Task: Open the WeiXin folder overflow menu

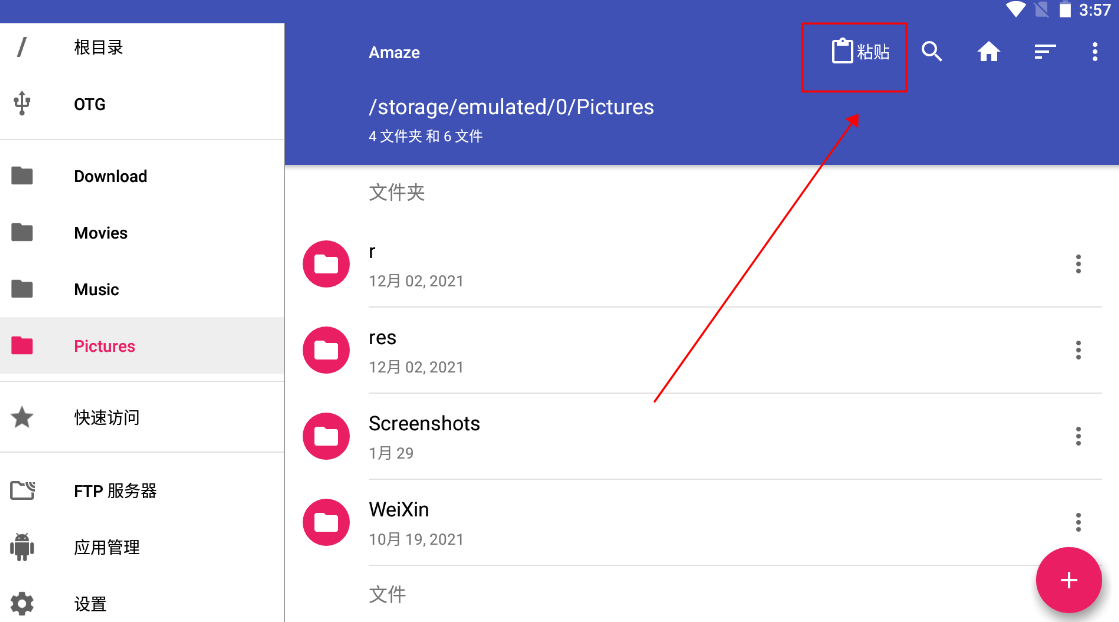Action: click(x=1078, y=522)
